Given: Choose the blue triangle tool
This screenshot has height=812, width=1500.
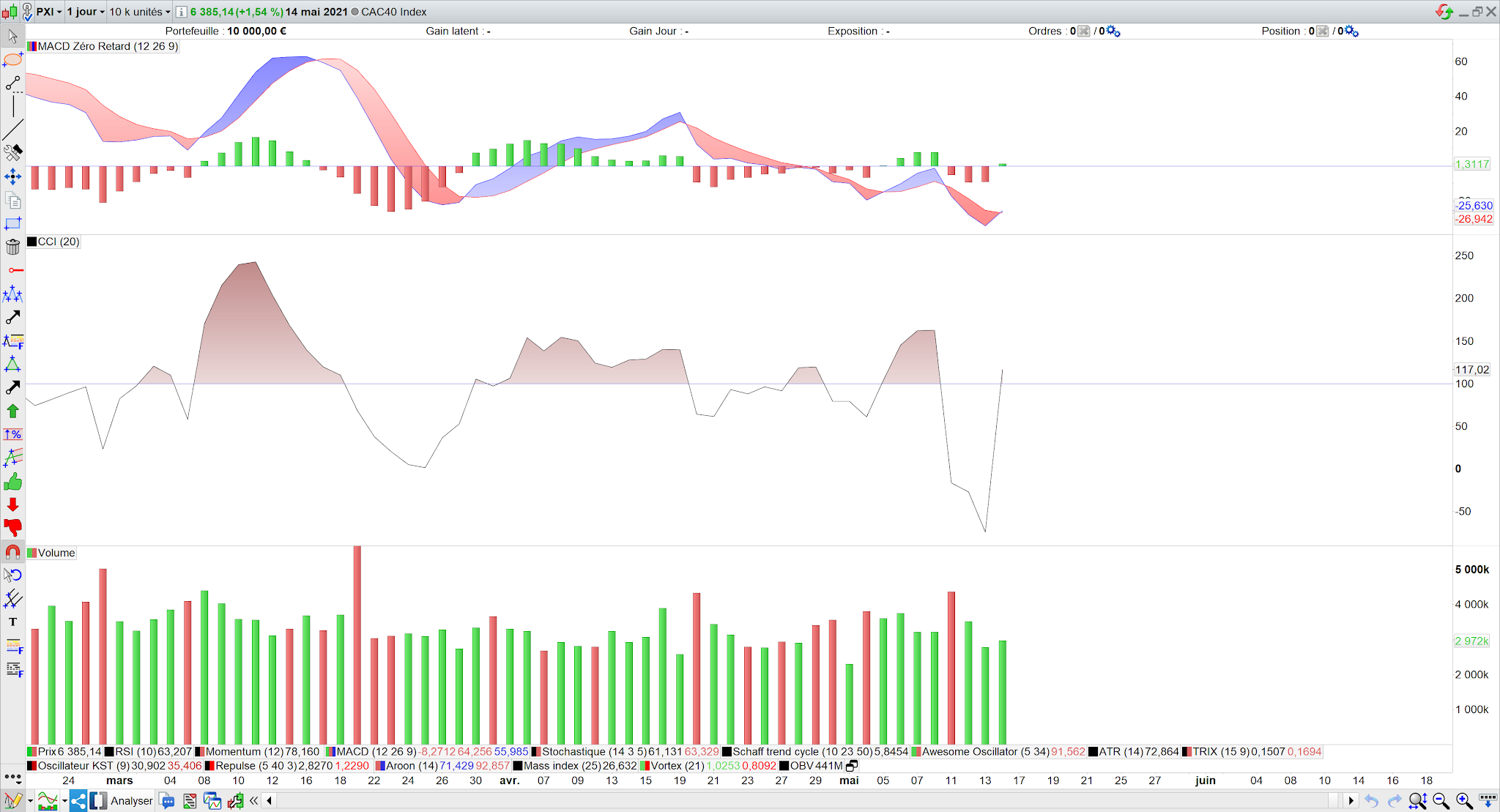Looking at the screenshot, I should 12,364.
